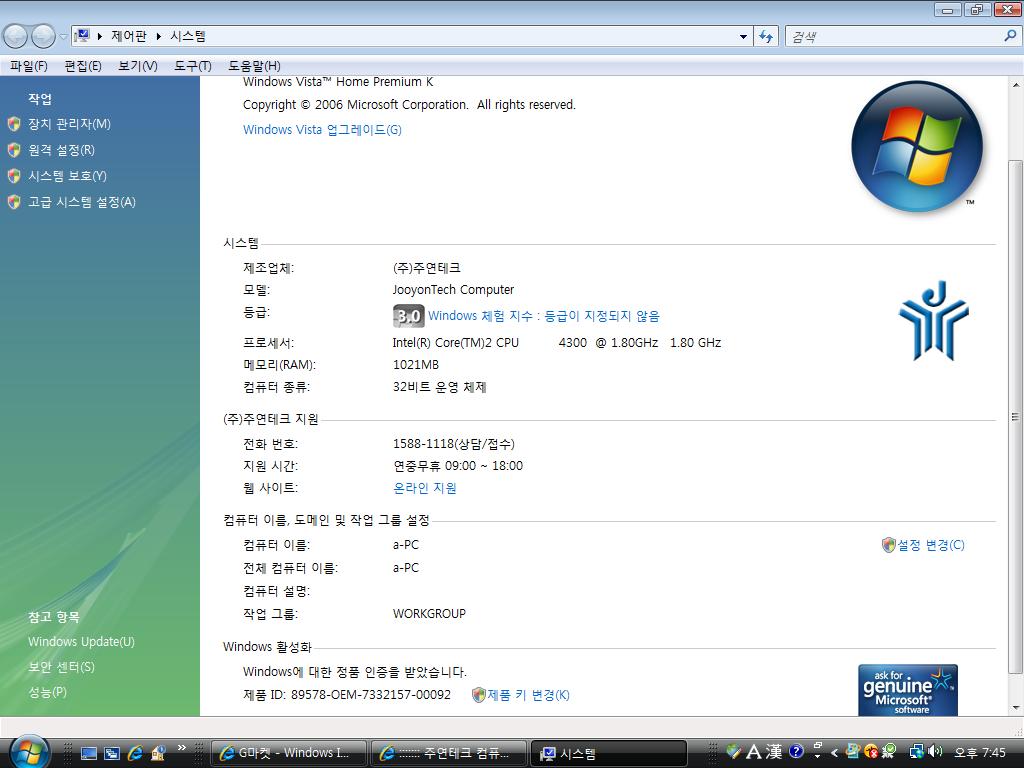Click Show Desktop quick launch icon
Screen dimensions: 1024x768
point(89,754)
